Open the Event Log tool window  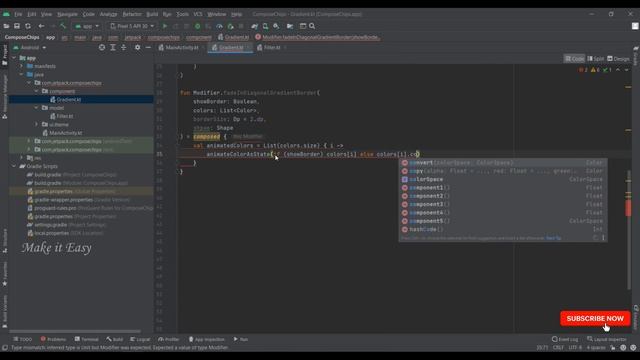point(565,339)
